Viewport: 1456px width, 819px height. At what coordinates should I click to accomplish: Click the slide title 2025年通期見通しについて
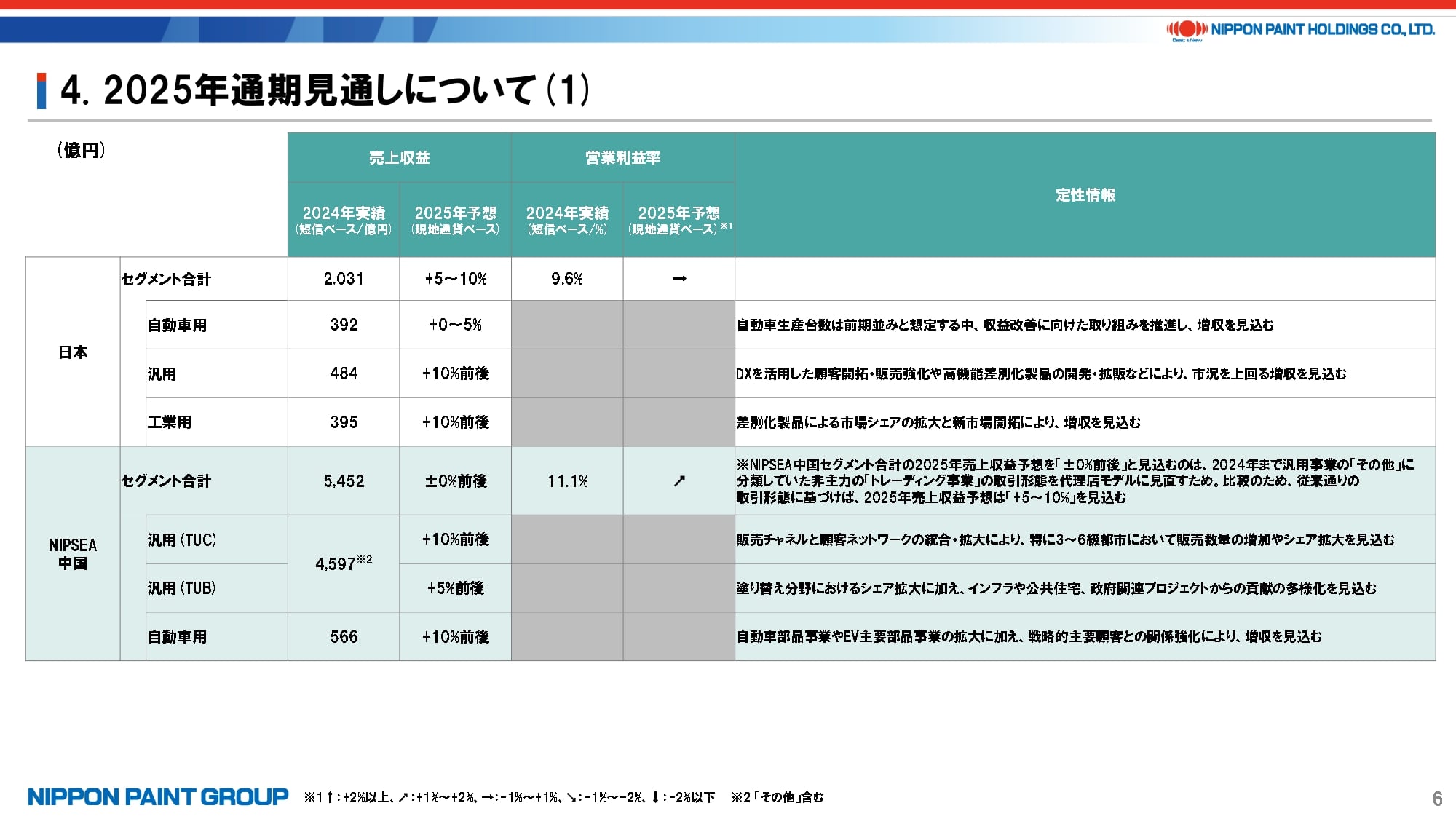(x=325, y=90)
